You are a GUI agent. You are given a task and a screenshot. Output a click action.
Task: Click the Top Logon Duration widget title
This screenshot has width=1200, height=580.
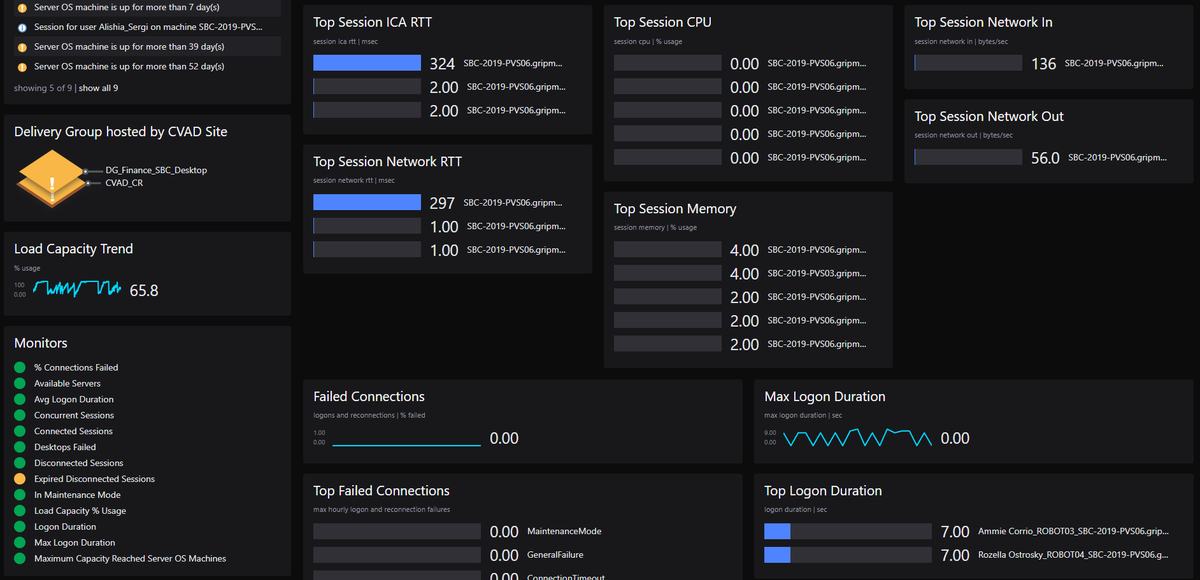coord(823,491)
